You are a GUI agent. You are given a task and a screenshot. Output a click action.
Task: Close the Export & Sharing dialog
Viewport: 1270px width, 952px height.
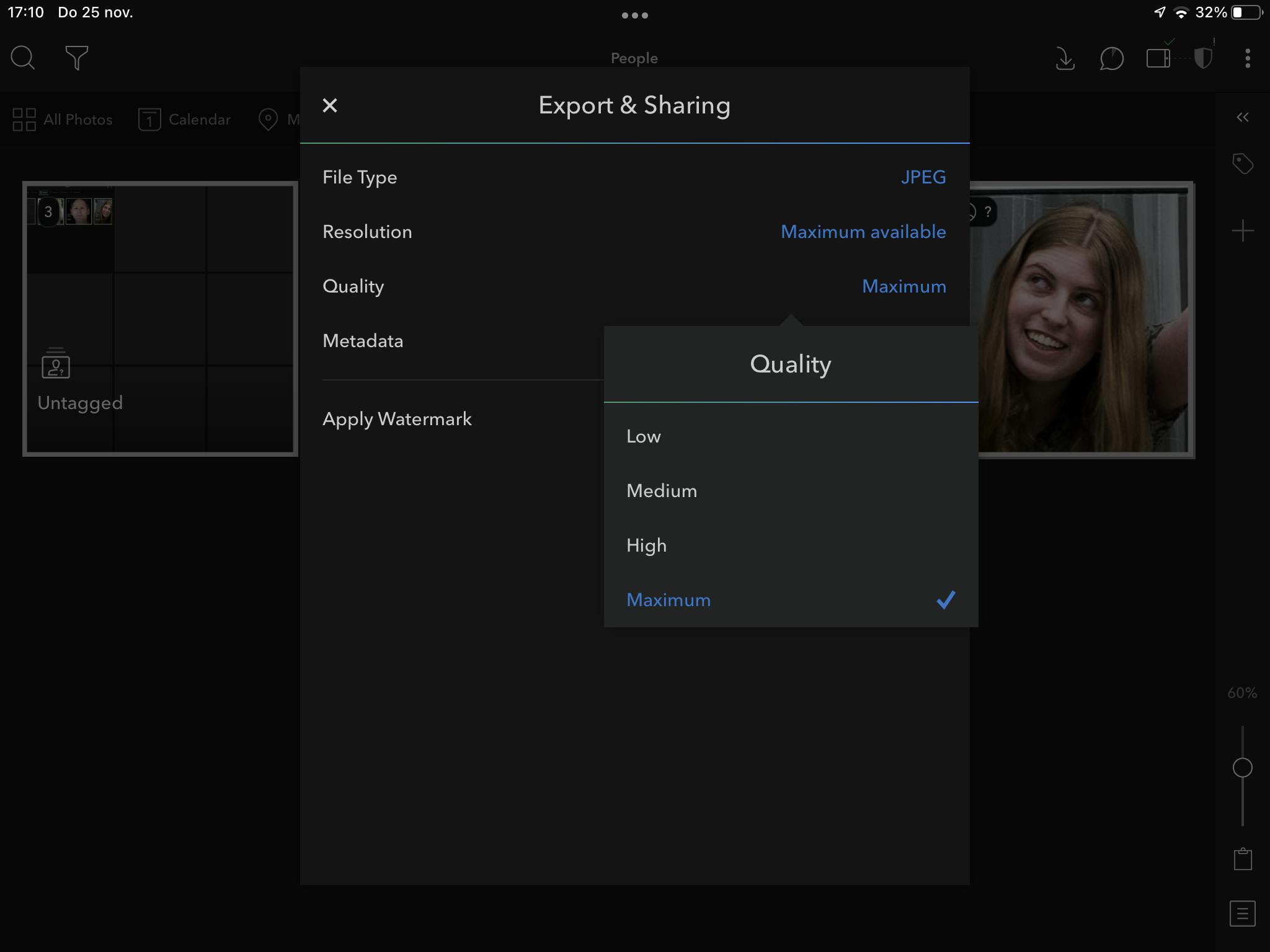coord(330,105)
